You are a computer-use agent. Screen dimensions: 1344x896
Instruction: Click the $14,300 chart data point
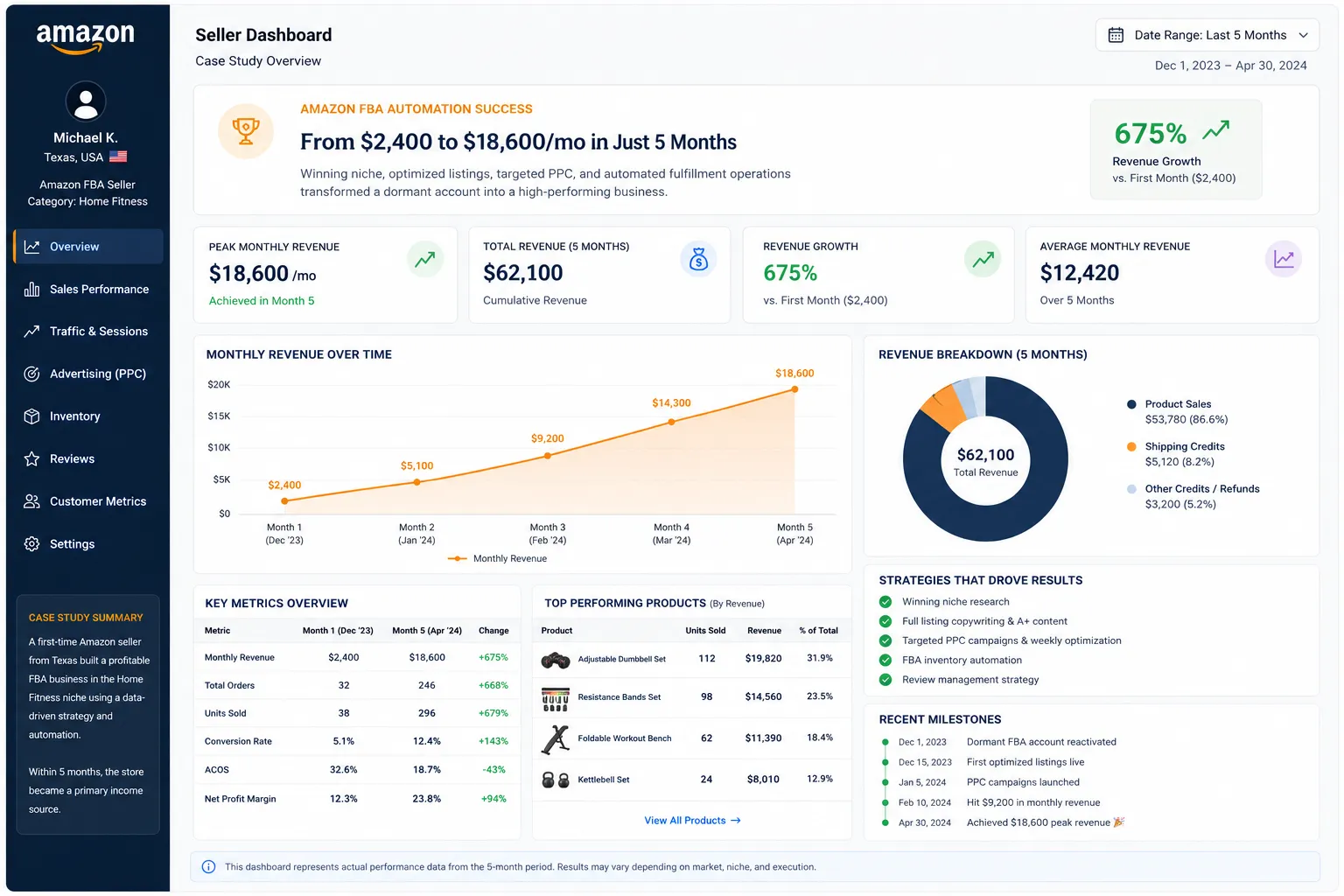point(671,422)
